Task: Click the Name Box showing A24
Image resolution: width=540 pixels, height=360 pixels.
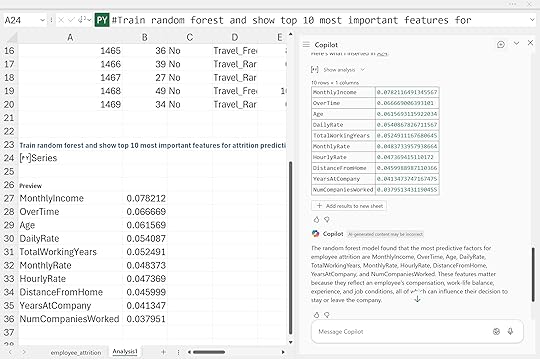Action: 21,20
